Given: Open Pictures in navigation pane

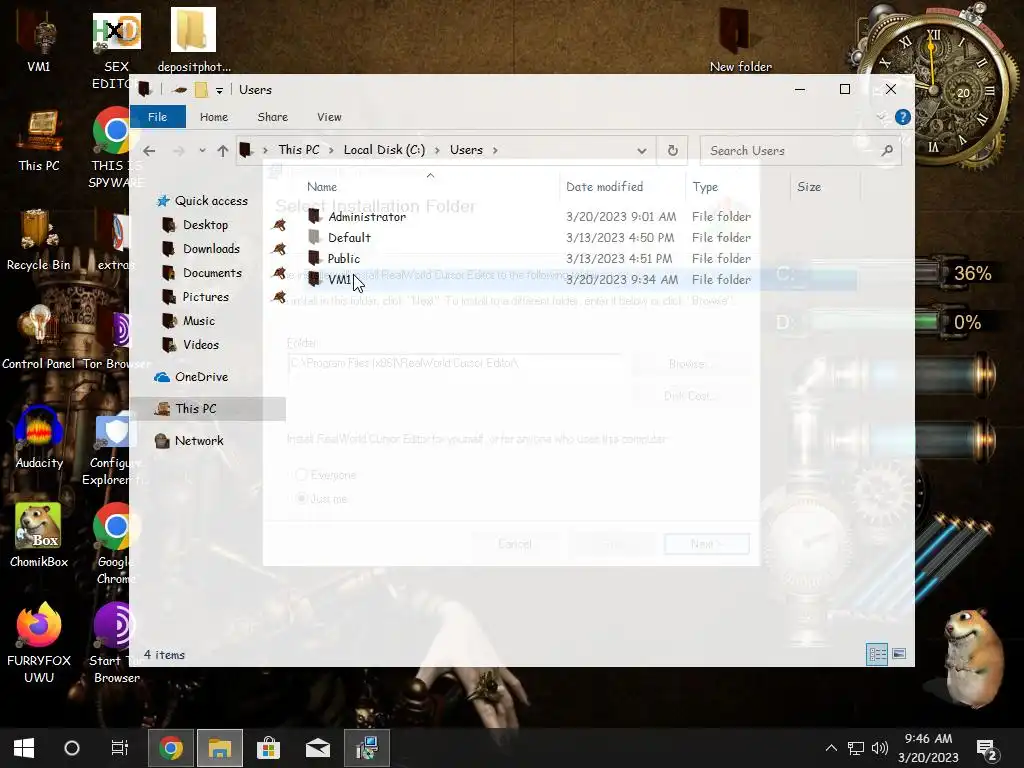Looking at the screenshot, I should pos(205,297).
